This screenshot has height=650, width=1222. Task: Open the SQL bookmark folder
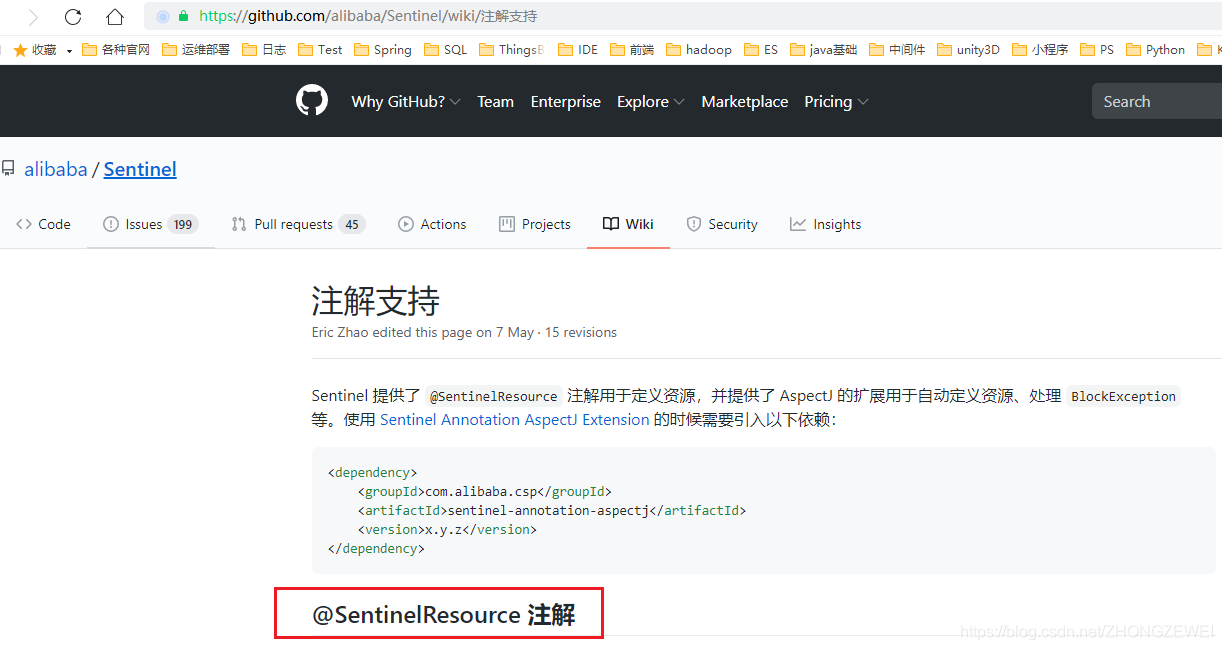tap(446, 50)
